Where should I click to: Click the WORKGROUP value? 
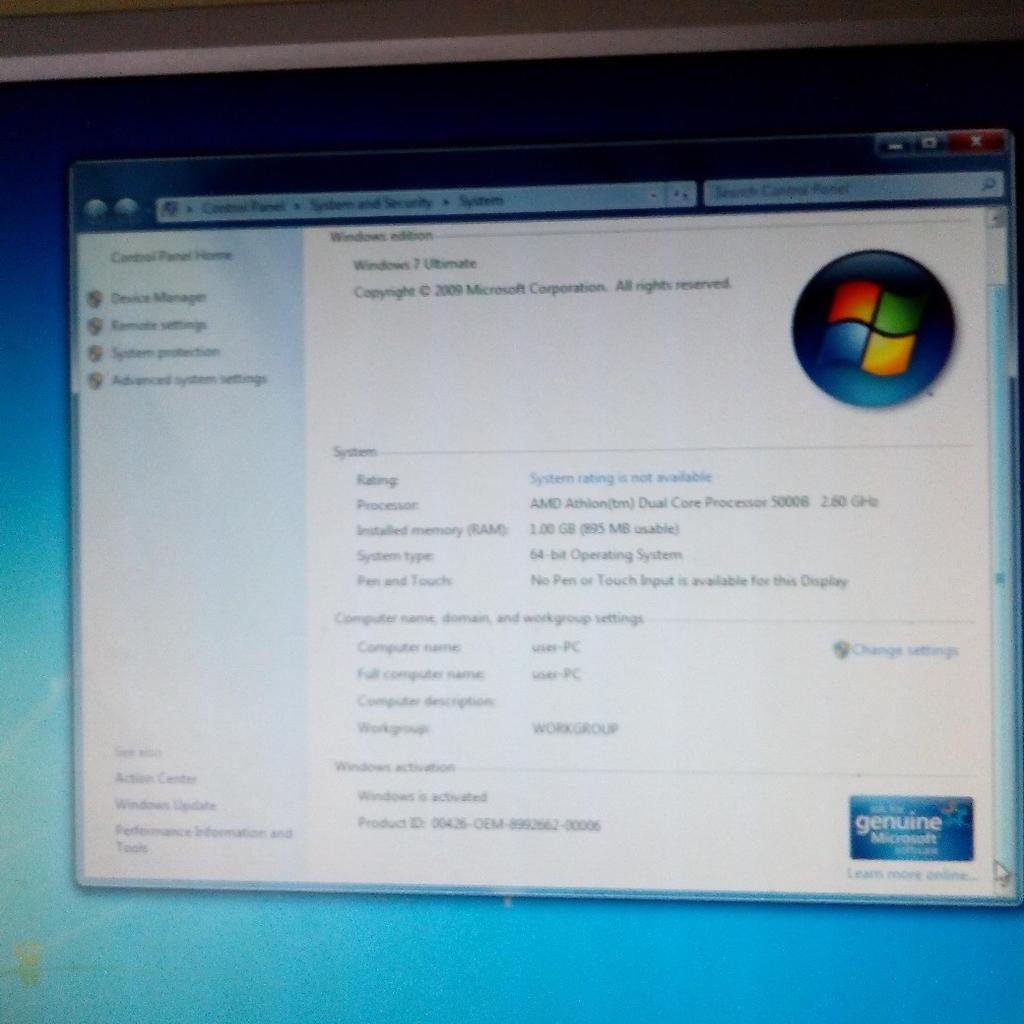coord(575,729)
